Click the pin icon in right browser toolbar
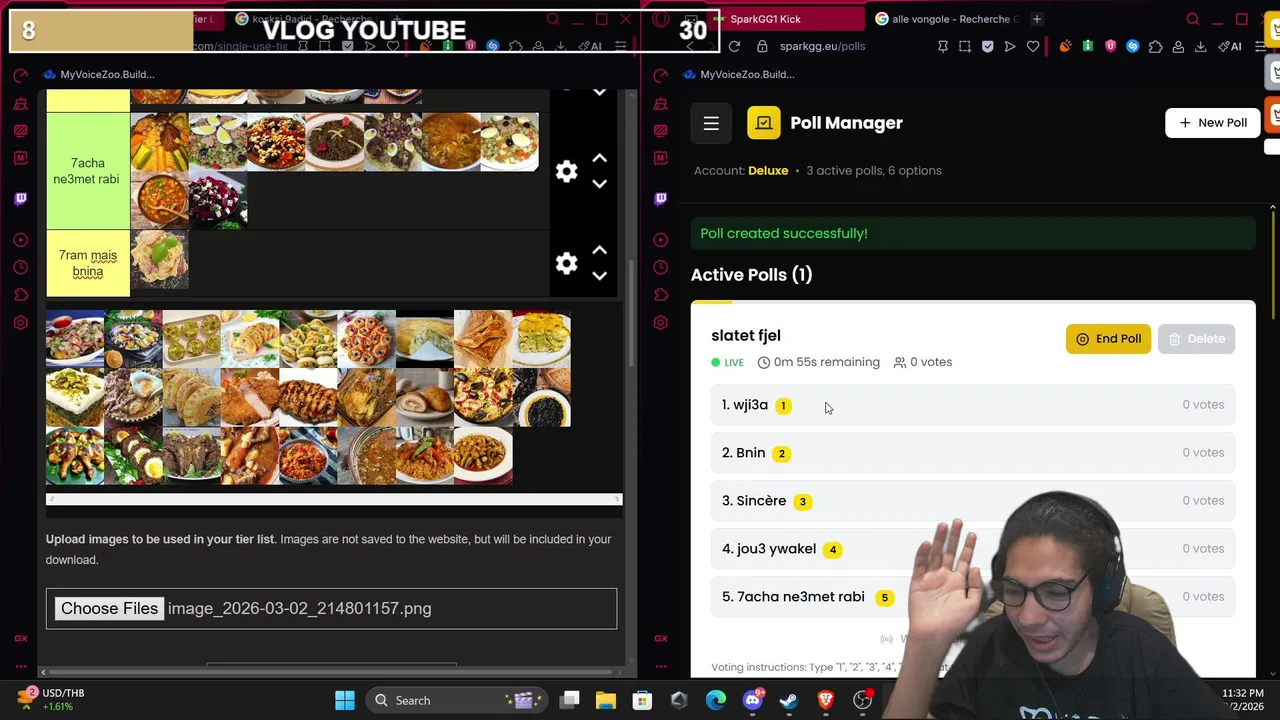1280x720 pixels. pyautogui.click(x=942, y=46)
